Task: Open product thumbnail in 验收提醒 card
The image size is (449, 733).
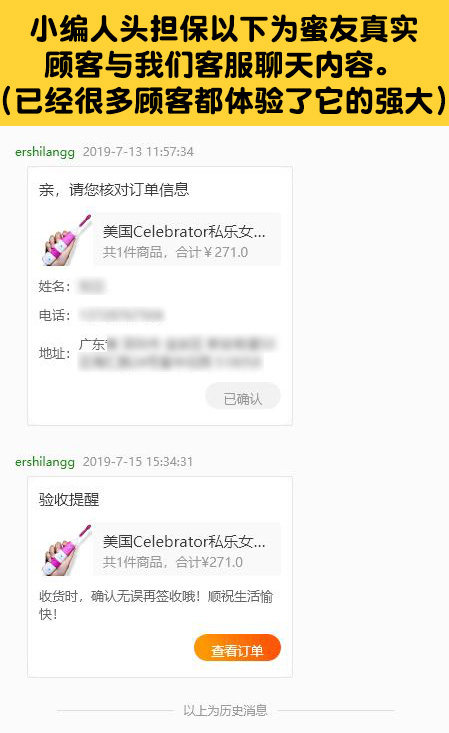Action: click(66, 550)
